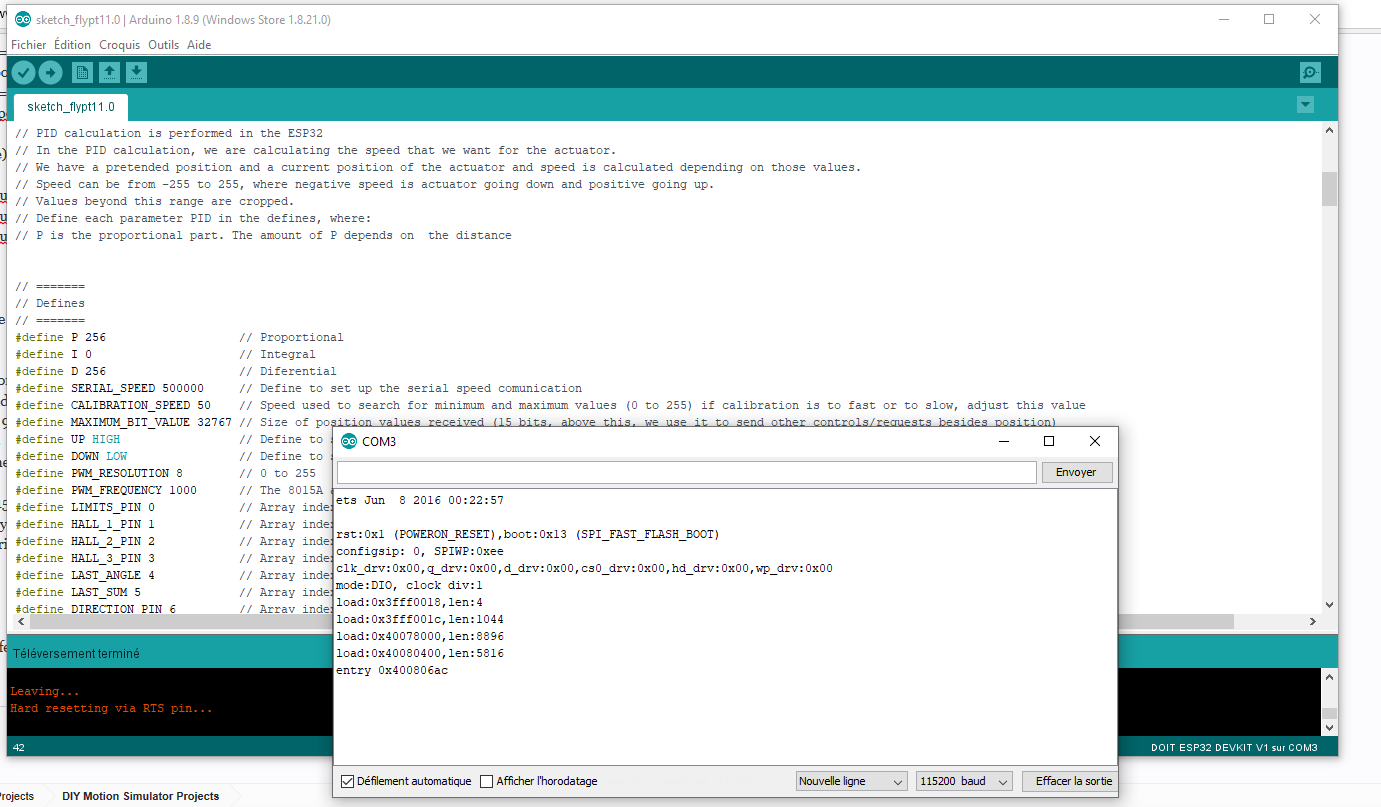This screenshot has width=1381, height=807.
Task: Click the Verify sketch checkmark icon
Action: tap(23, 72)
